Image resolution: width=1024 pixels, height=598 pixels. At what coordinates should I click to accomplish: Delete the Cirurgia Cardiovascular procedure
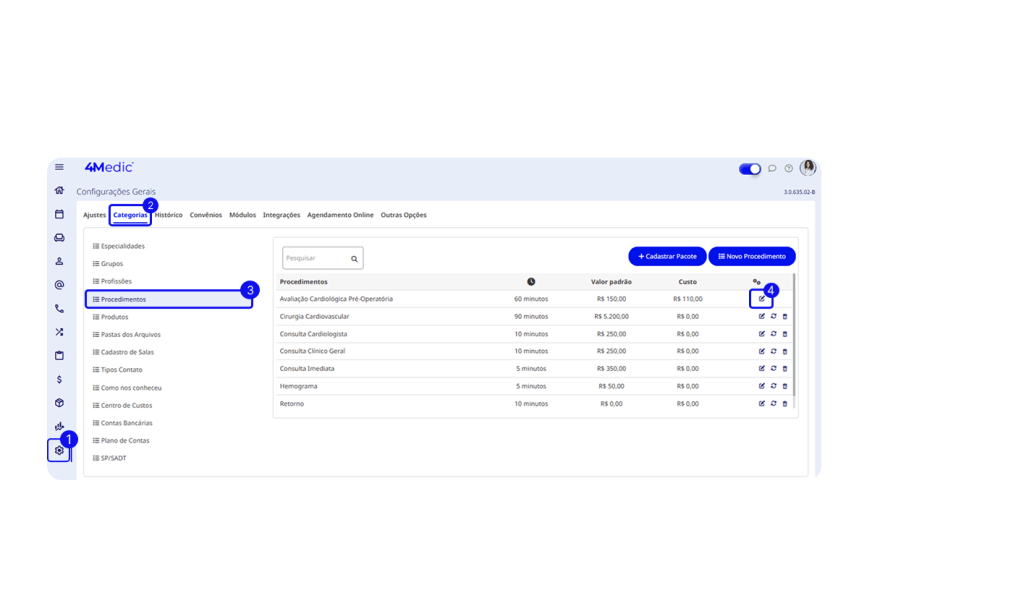click(x=785, y=316)
